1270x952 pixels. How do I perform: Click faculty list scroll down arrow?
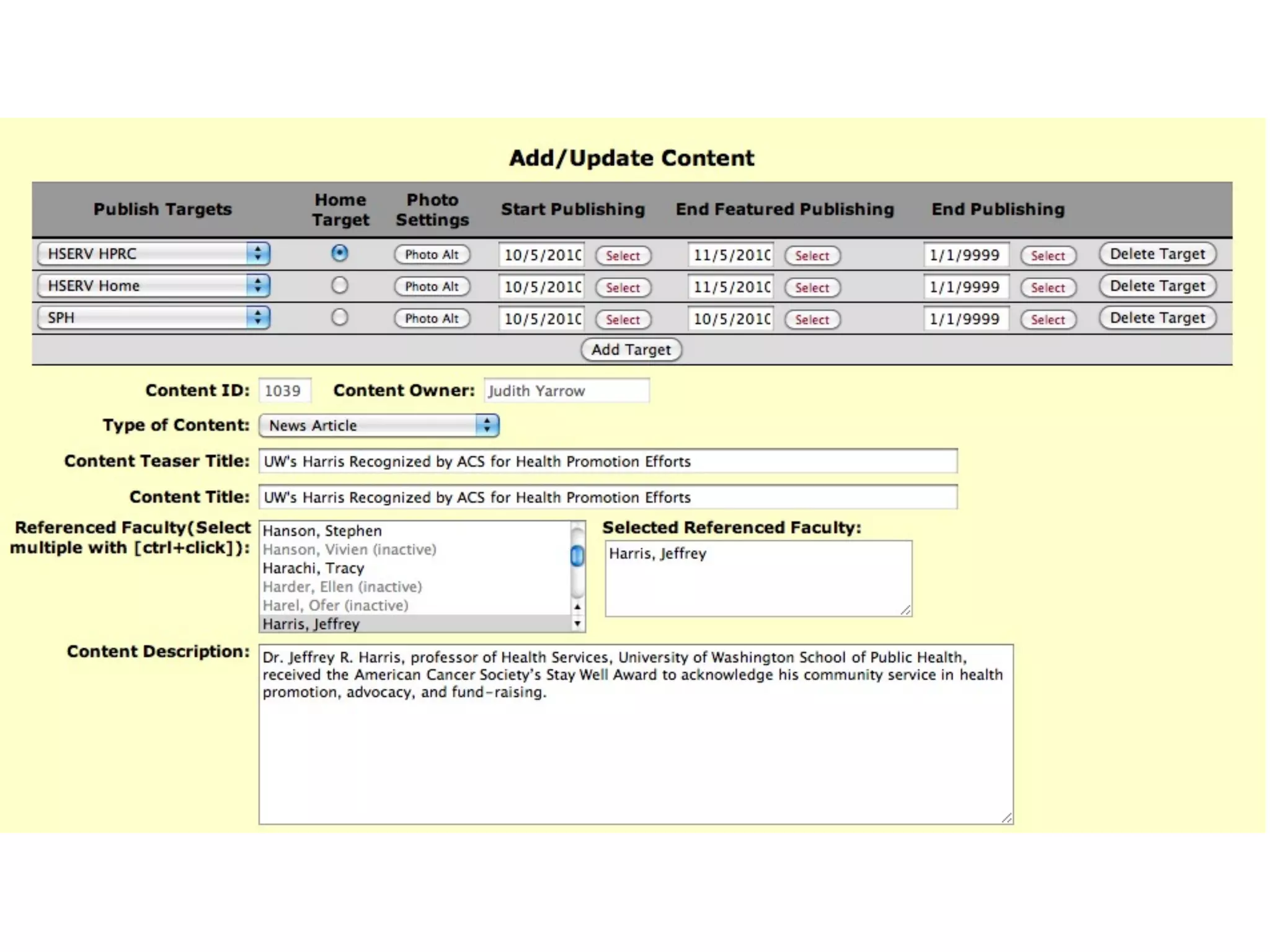[x=577, y=624]
